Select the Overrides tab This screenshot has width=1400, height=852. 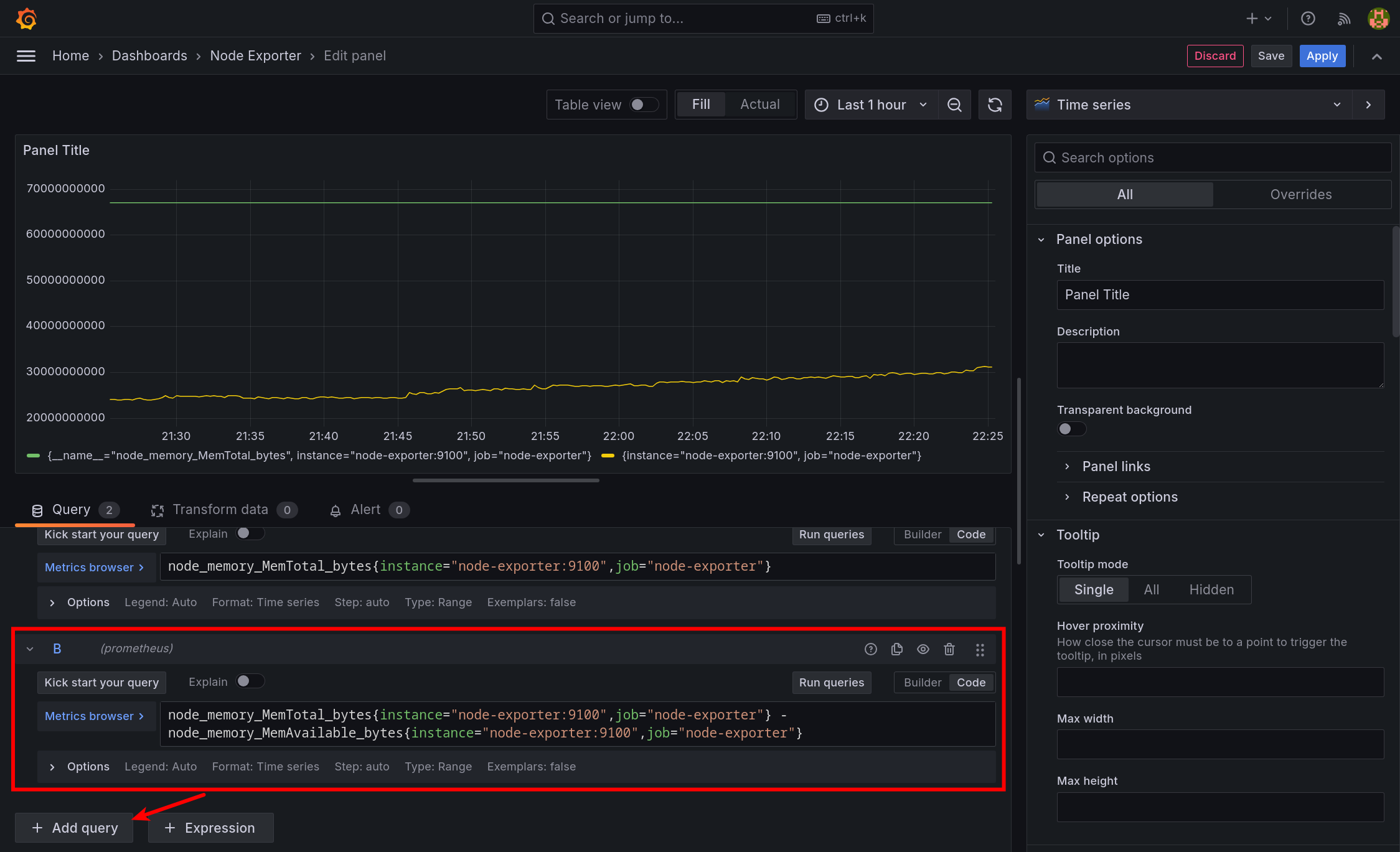(x=1300, y=194)
